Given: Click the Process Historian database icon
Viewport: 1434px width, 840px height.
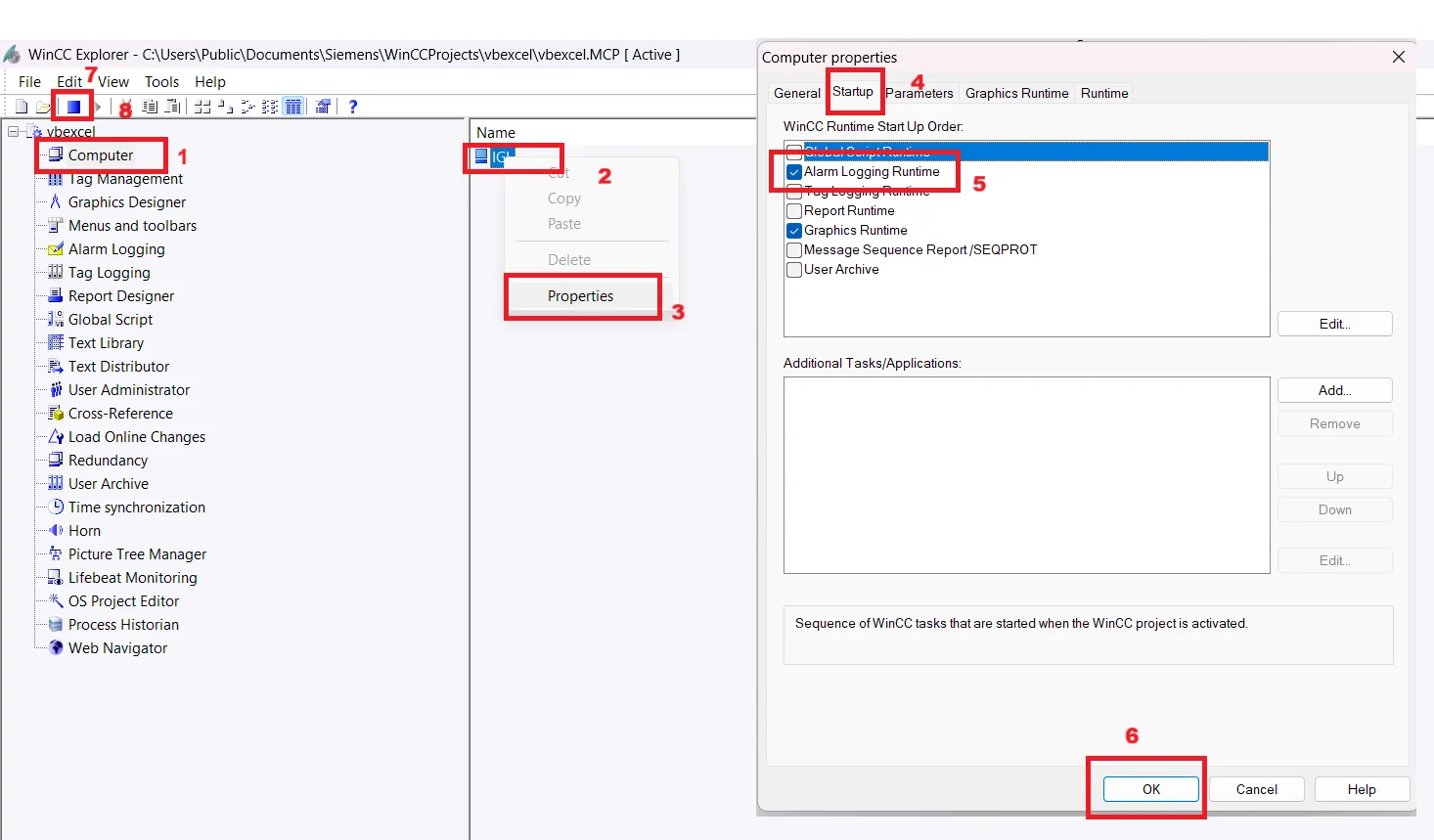Looking at the screenshot, I should [x=56, y=624].
